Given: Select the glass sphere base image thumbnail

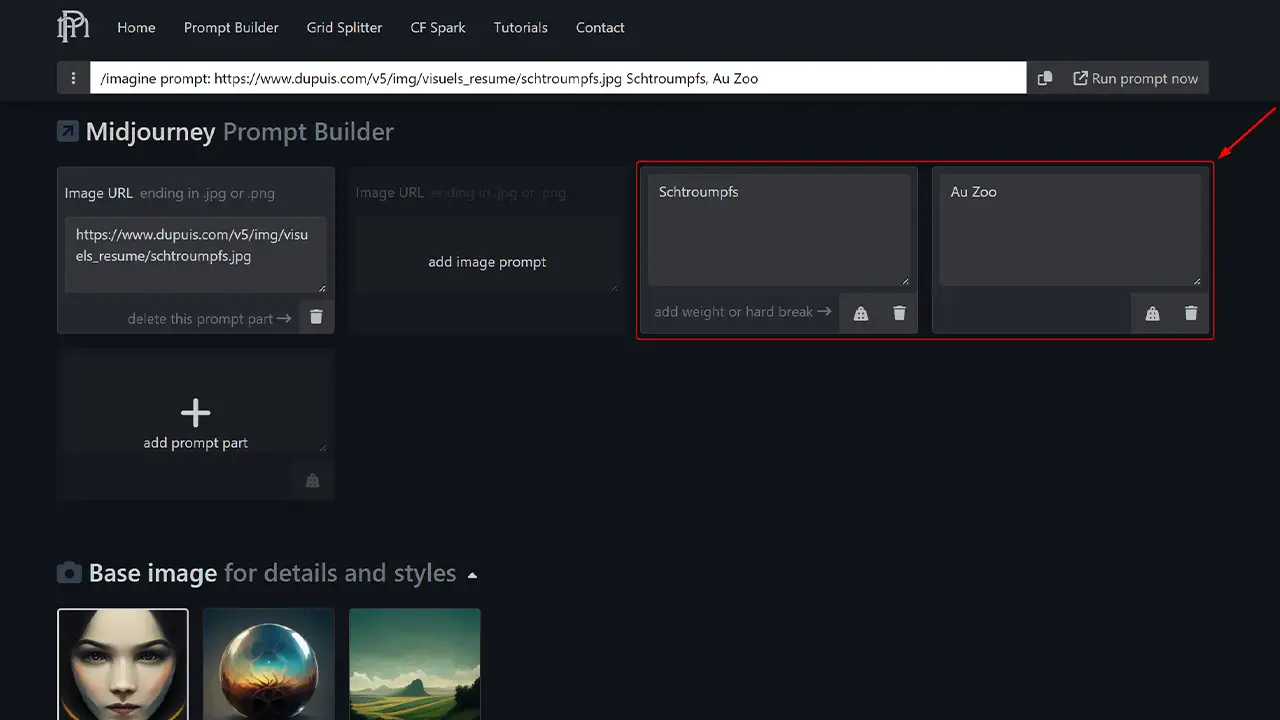Looking at the screenshot, I should point(269,664).
